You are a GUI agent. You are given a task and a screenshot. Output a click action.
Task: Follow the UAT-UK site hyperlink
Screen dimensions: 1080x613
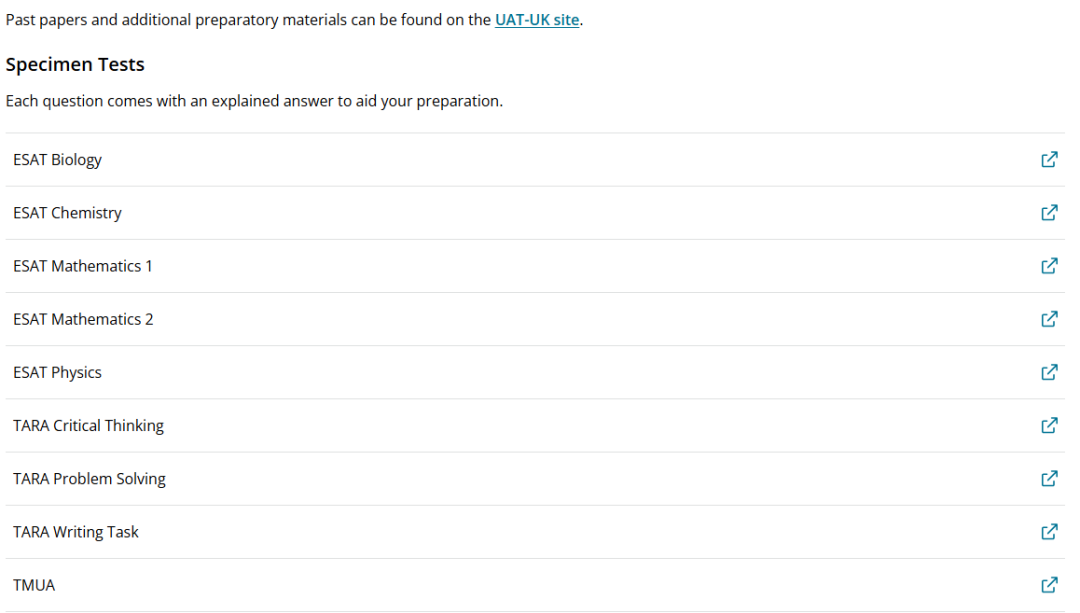coord(537,20)
